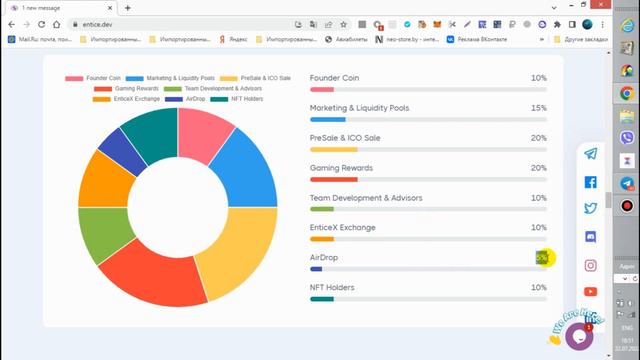Toggle the PreSale & ICO Sale legend swatch
640x360 pixels.
[x=229, y=78]
